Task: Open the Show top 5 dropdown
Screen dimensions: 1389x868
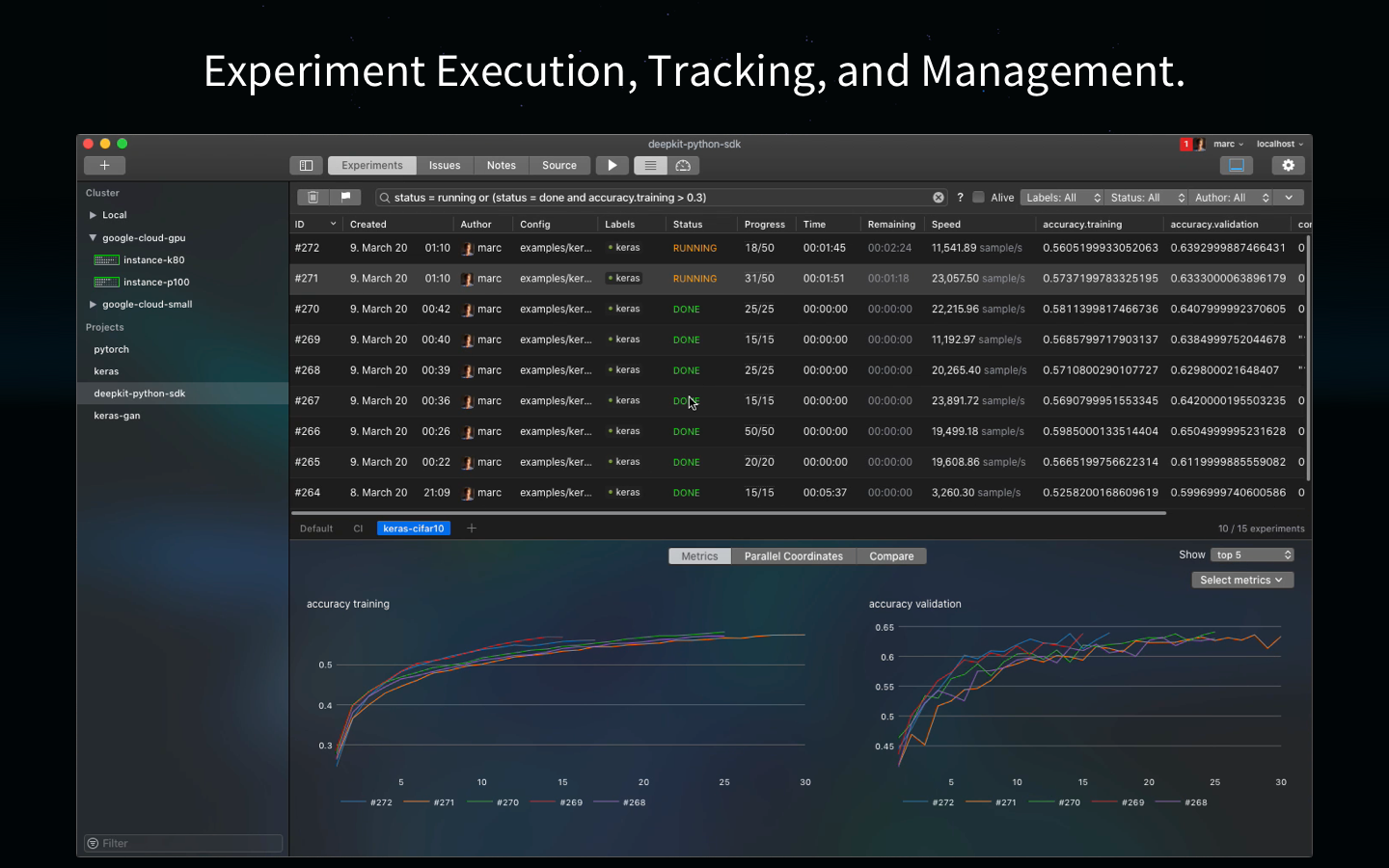Action: [x=1252, y=555]
